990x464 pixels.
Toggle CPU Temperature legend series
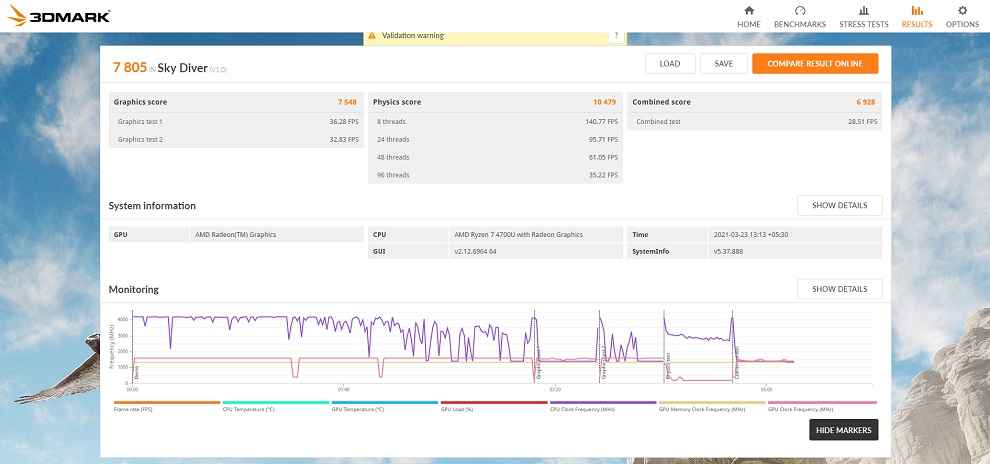click(276, 407)
